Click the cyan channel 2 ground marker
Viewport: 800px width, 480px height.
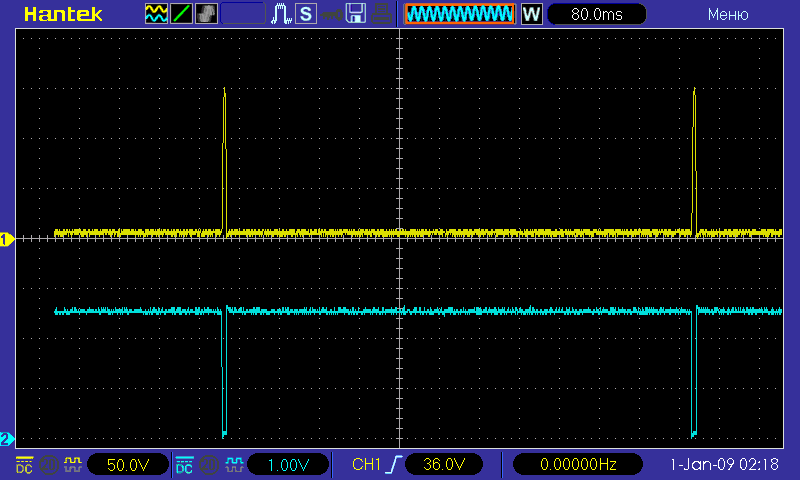[x=7, y=439]
